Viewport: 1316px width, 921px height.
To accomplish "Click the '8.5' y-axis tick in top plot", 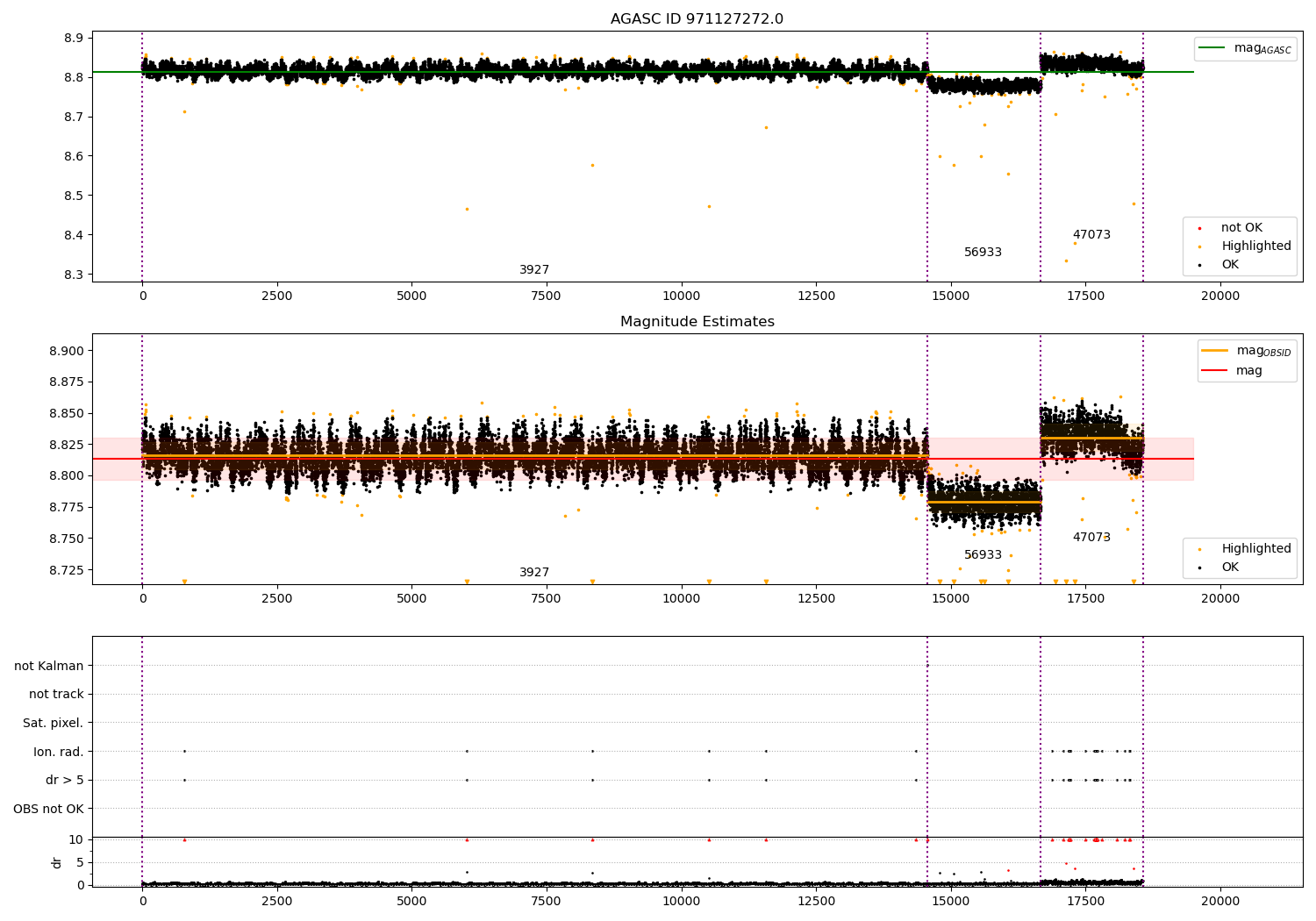I will (x=74, y=196).
